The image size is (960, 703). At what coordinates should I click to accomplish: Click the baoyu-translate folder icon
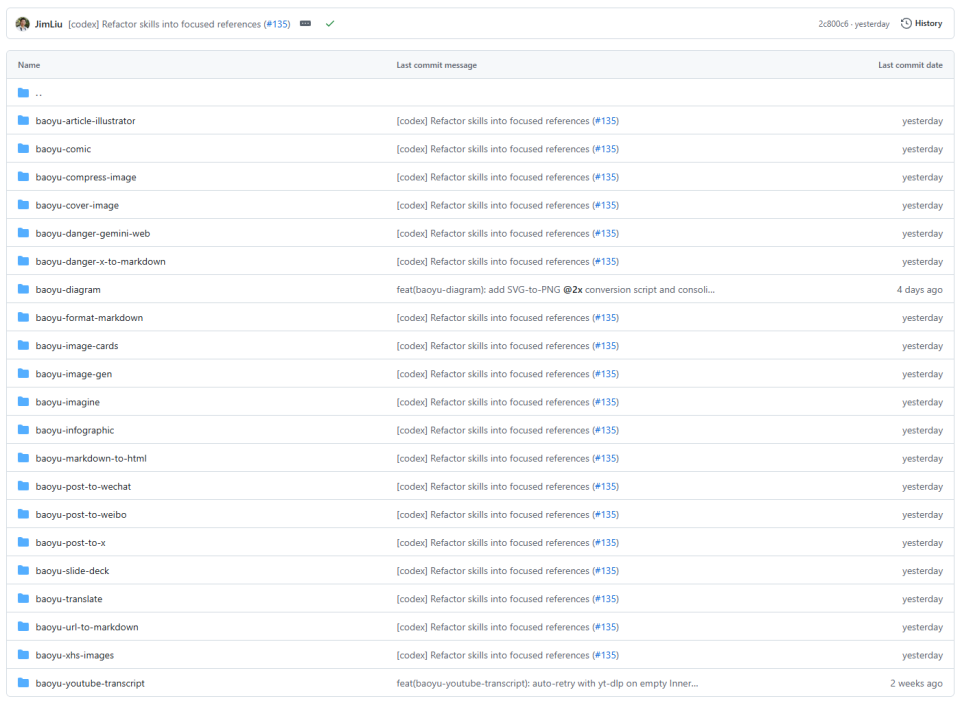[23, 598]
